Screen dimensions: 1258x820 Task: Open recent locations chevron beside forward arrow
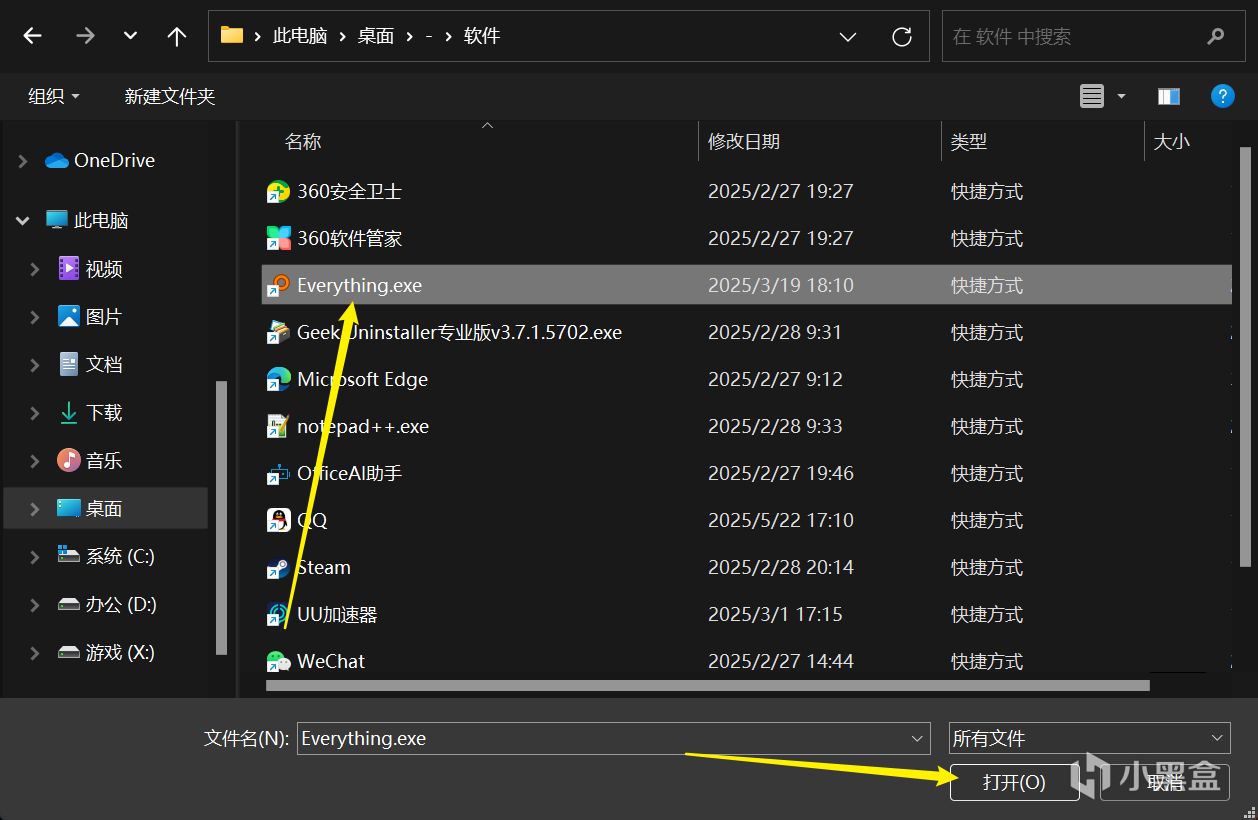130,36
